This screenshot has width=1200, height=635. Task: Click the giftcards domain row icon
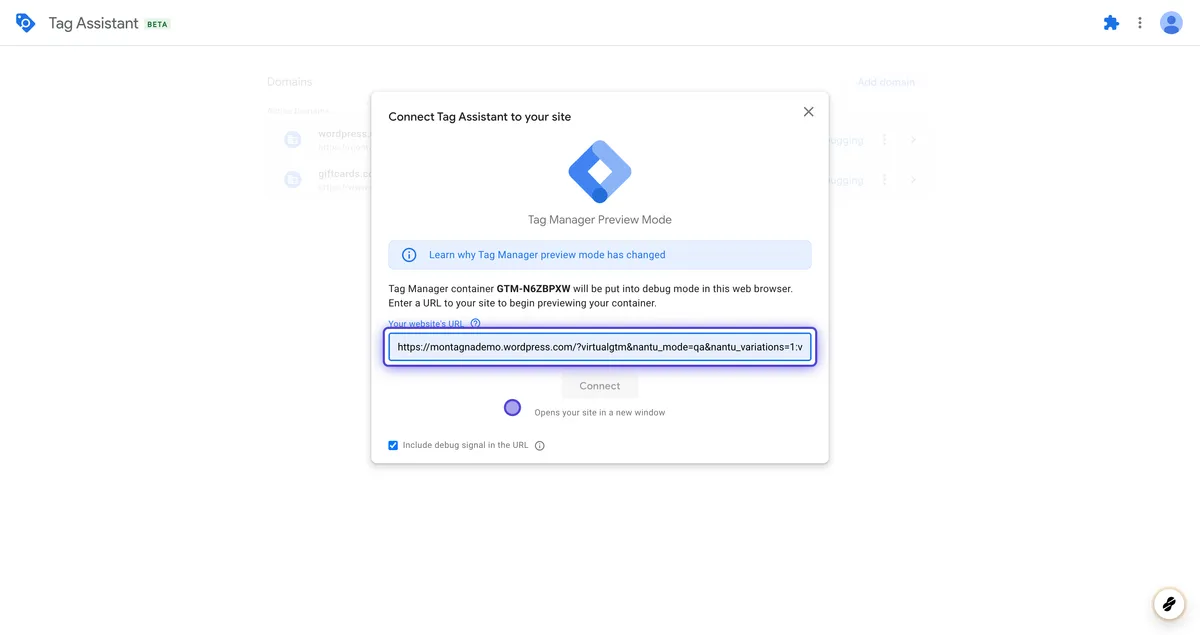tap(292, 180)
